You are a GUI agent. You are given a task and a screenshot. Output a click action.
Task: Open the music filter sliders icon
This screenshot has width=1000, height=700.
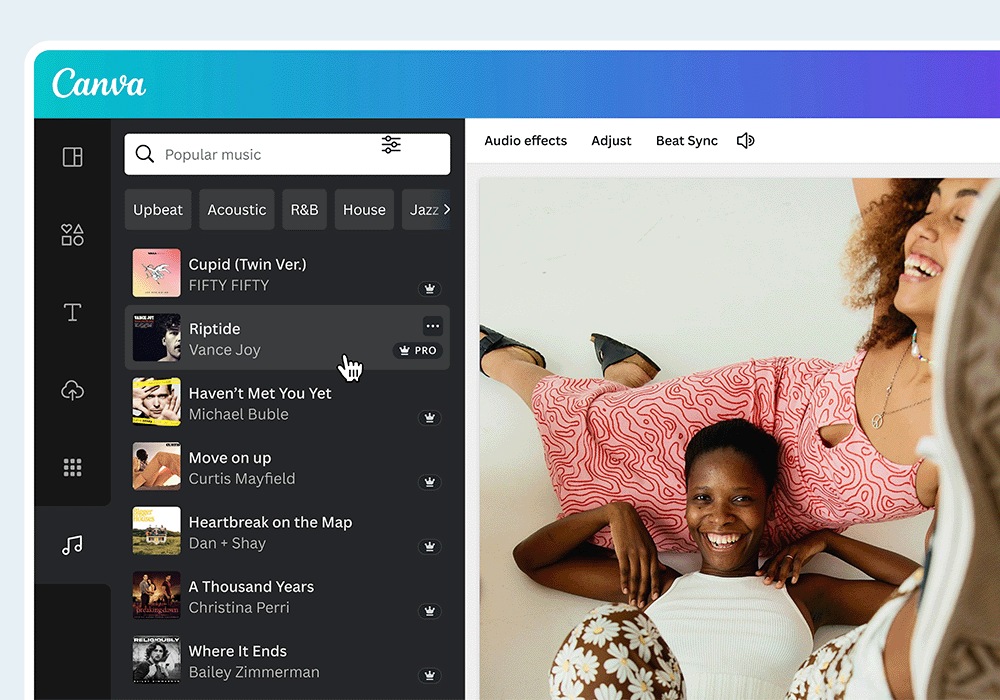coord(391,144)
